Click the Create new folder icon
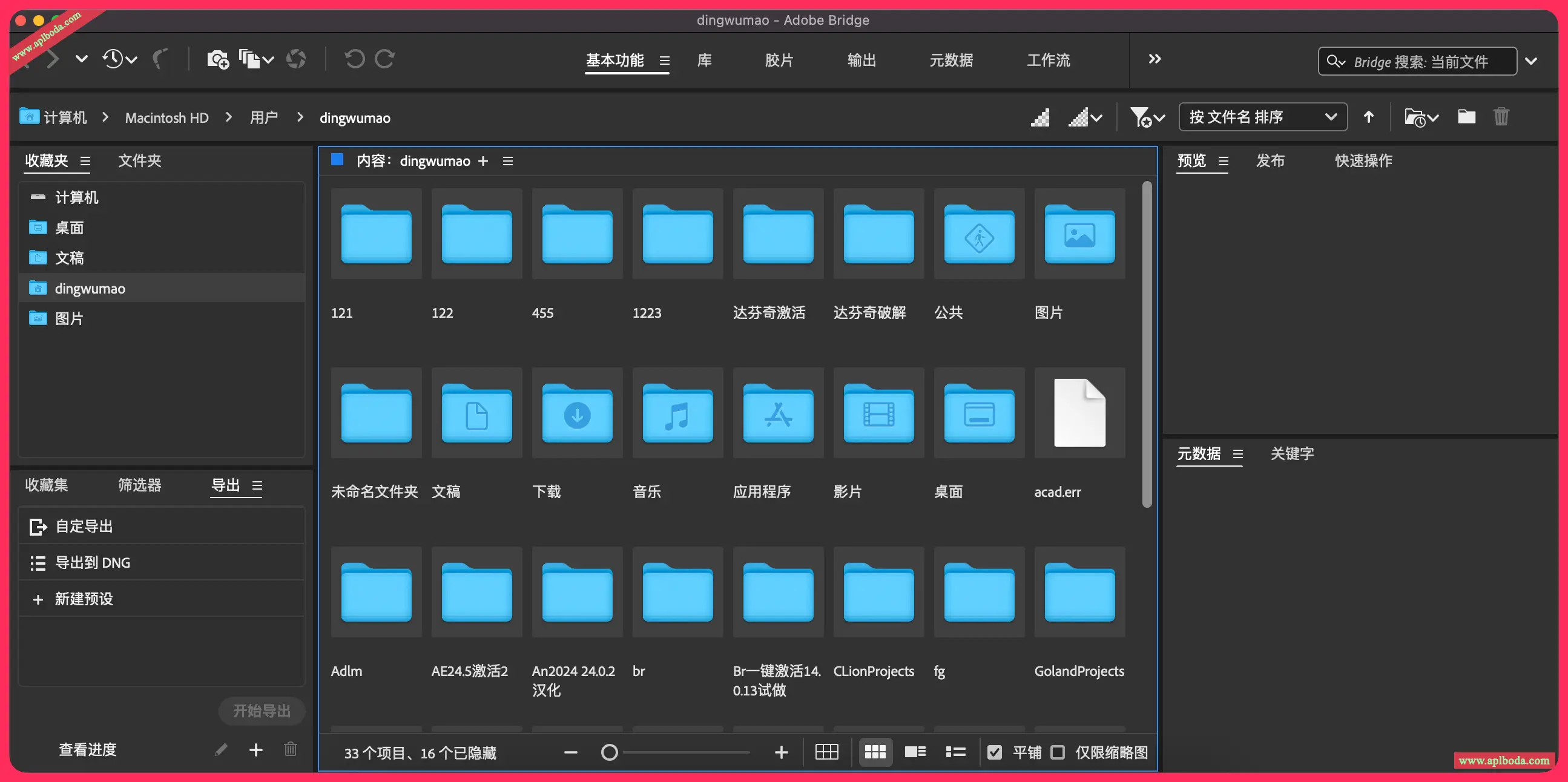 1466,117
